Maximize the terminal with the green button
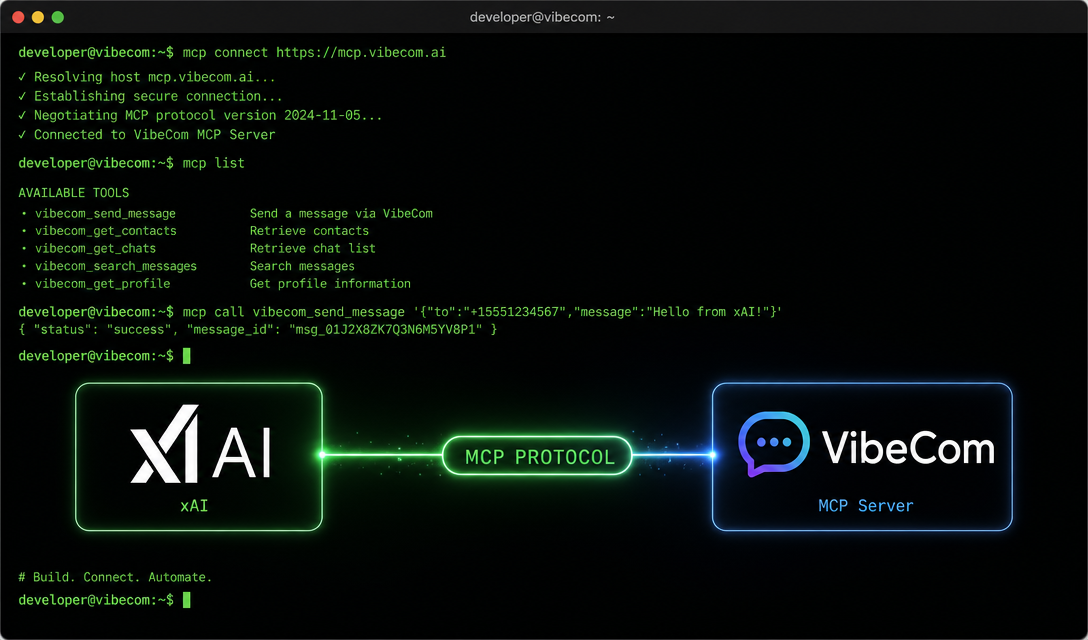The width and height of the screenshot is (1088, 640). pyautogui.click(x=58, y=17)
